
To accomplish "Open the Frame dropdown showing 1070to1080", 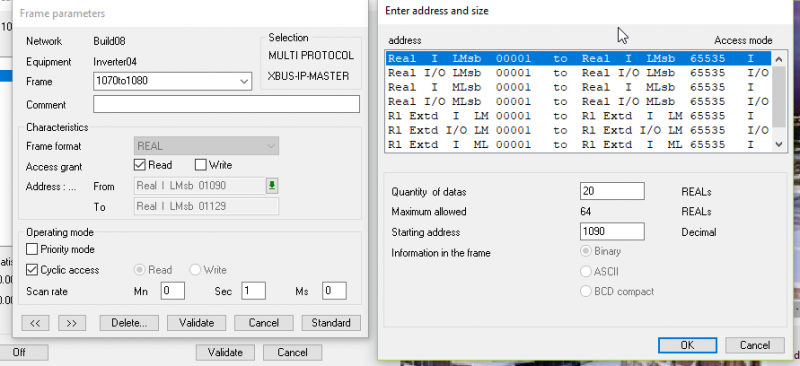I will [x=172, y=81].
